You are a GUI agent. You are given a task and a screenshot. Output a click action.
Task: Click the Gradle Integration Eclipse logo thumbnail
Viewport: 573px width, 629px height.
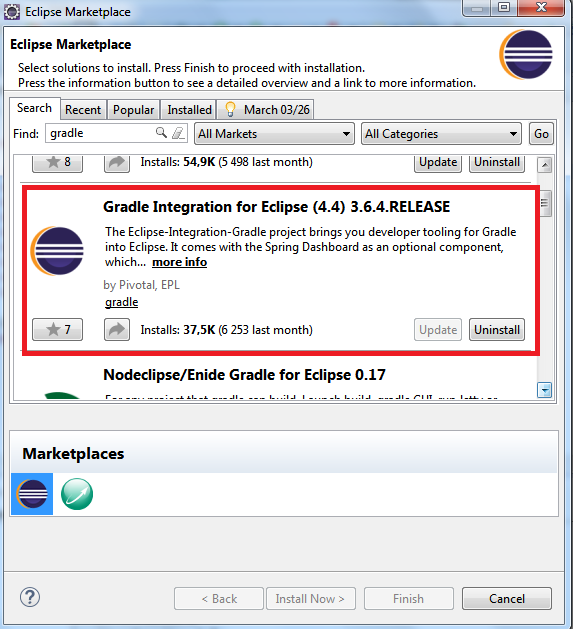[57, 251]
